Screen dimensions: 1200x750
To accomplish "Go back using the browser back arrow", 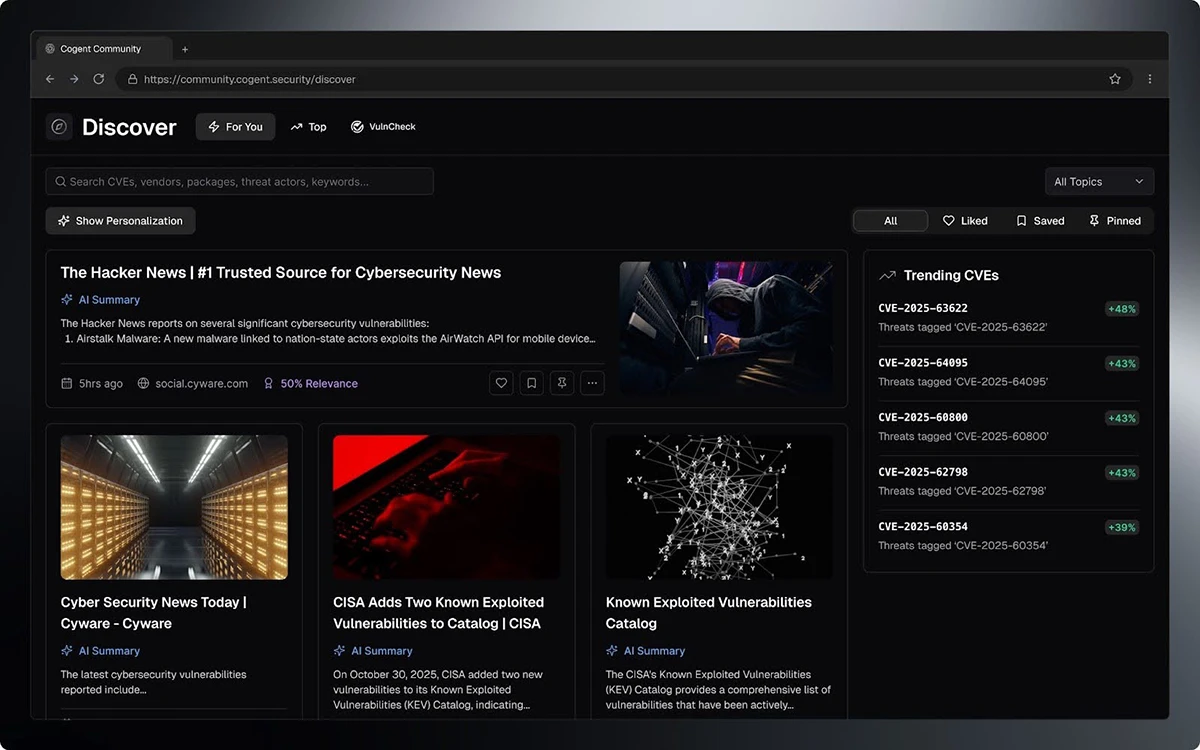I will [x=50, y=79].
